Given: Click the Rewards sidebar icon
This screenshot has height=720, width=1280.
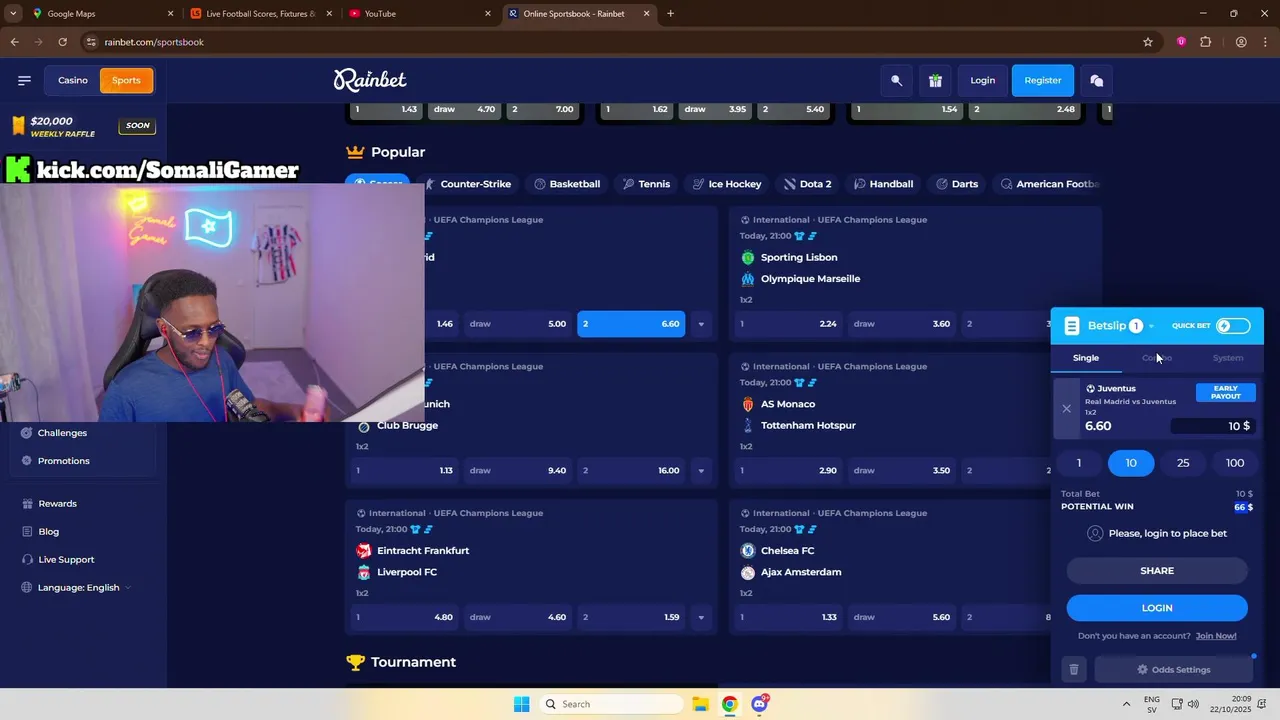Looking at the screenshot, I should pyautogui.click(x=27, y=504).
